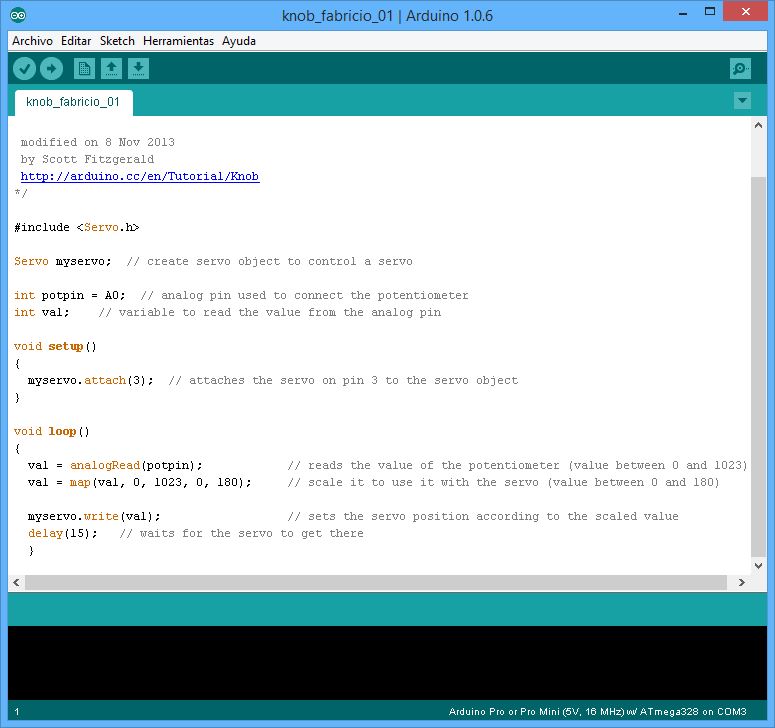775x728 pixels.
Task: Minimize the Arduino window
Action: 683,13
